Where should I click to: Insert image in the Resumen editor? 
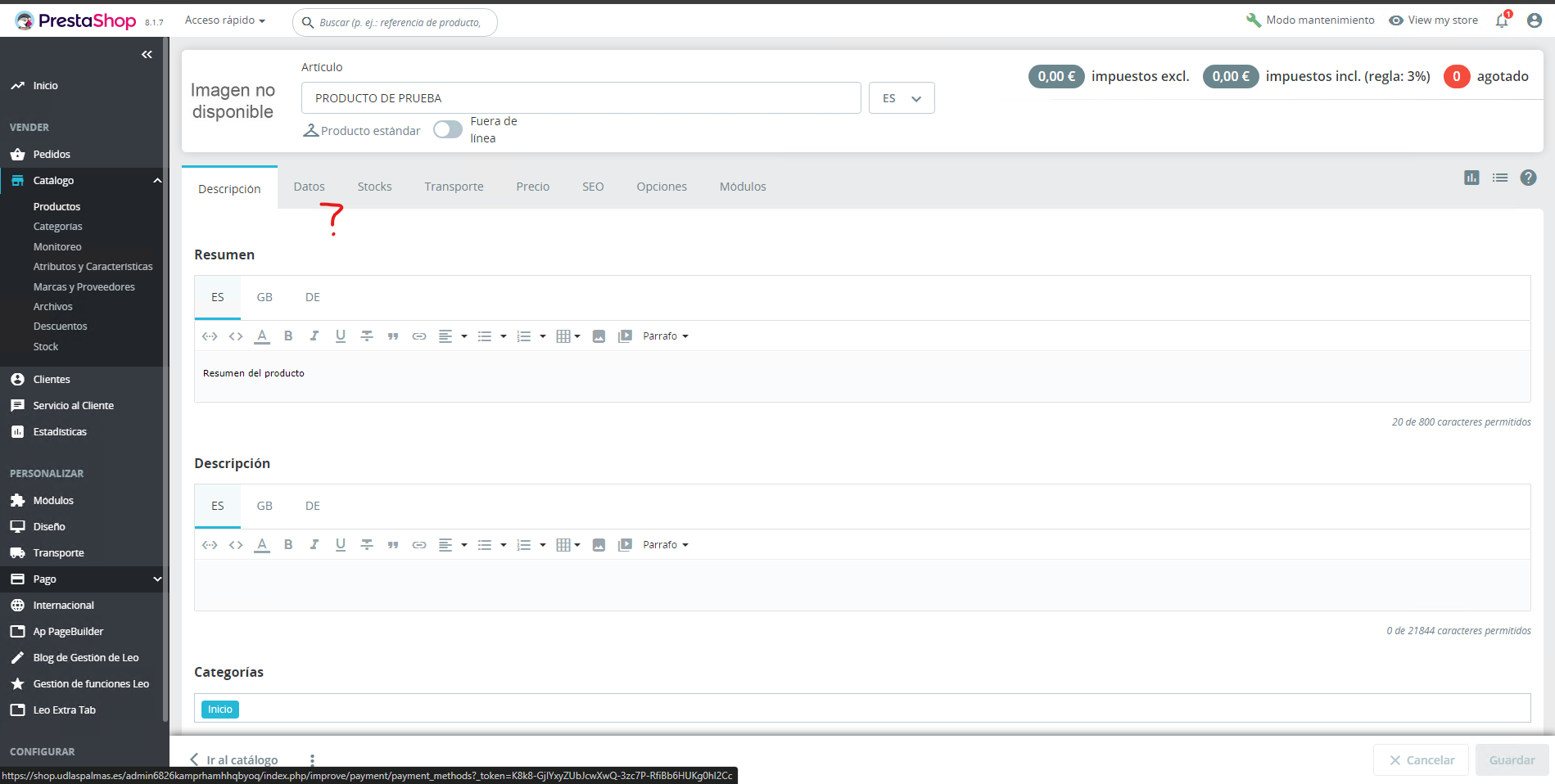[x=599, y=336]
